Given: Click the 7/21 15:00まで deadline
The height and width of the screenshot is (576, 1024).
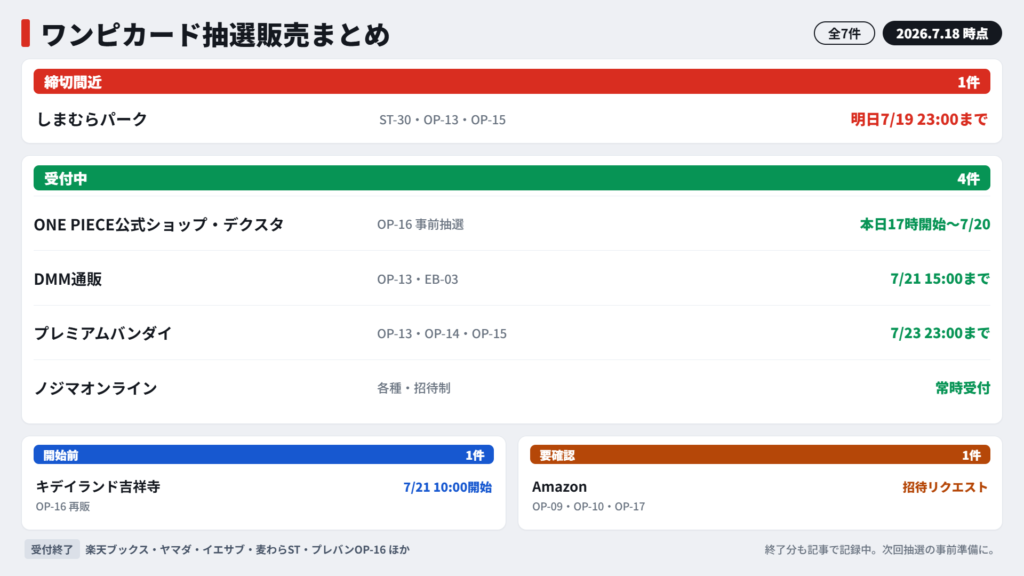Looking at the screenshot, I should click(940, 279).
